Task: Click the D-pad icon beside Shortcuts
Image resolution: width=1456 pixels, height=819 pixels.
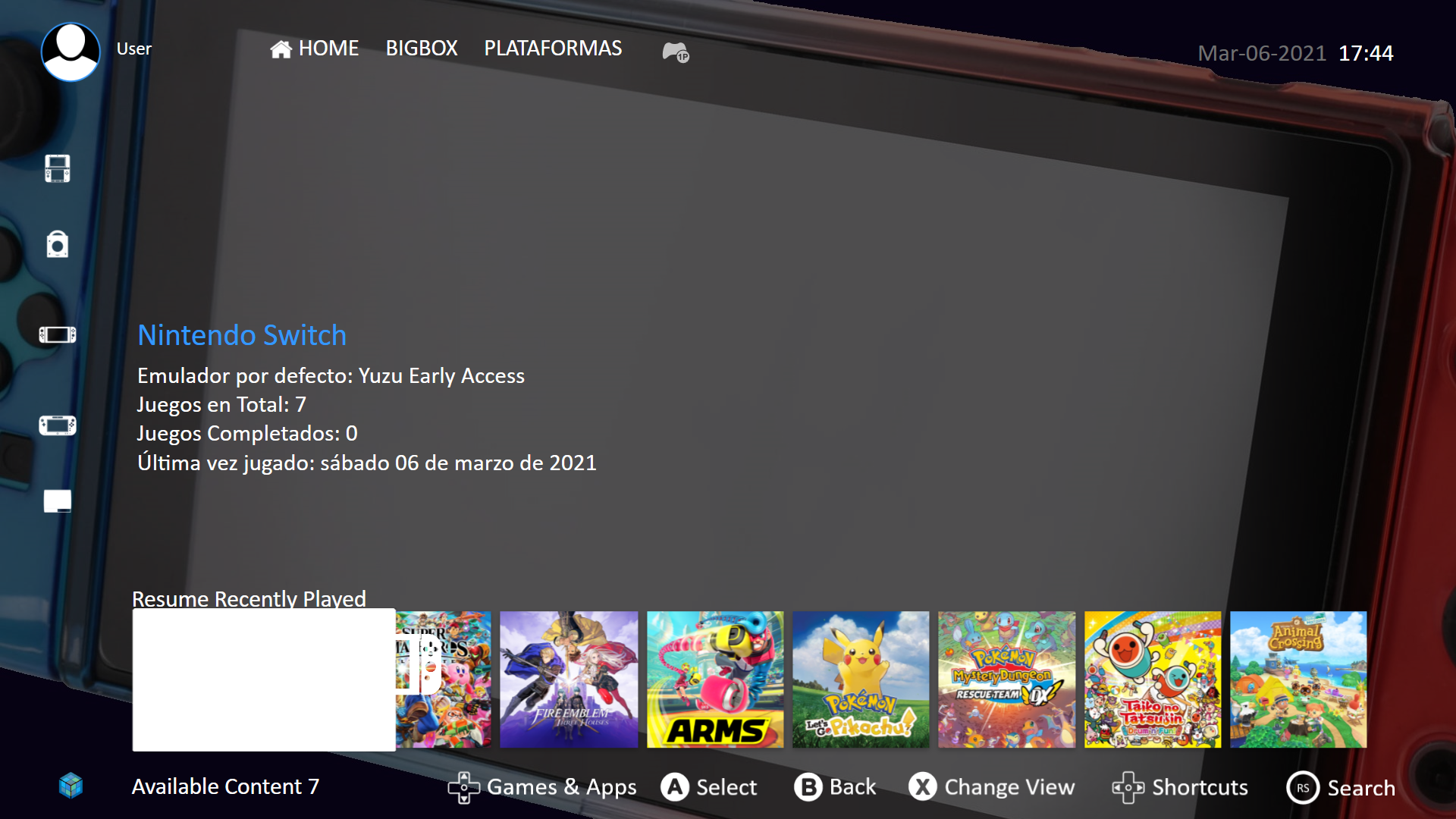Action: point(1128,788)
